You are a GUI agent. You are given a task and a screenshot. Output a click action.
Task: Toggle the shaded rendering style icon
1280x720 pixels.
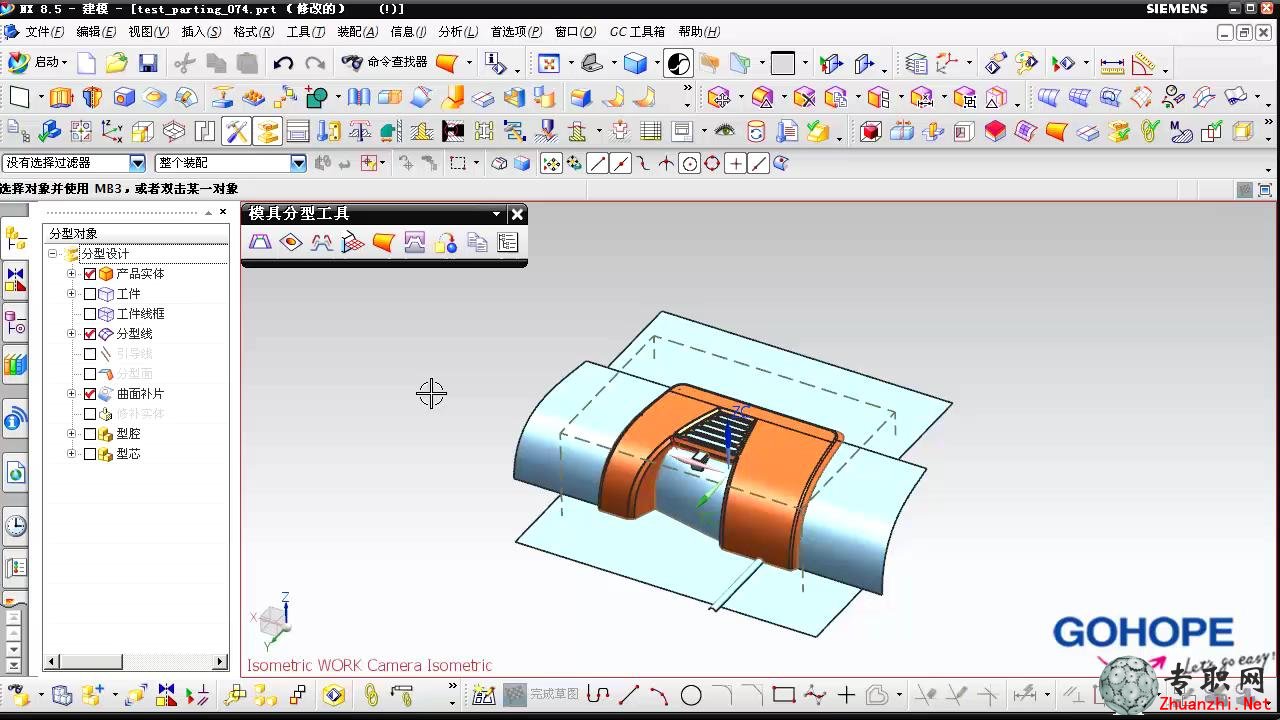pos(636,63)
